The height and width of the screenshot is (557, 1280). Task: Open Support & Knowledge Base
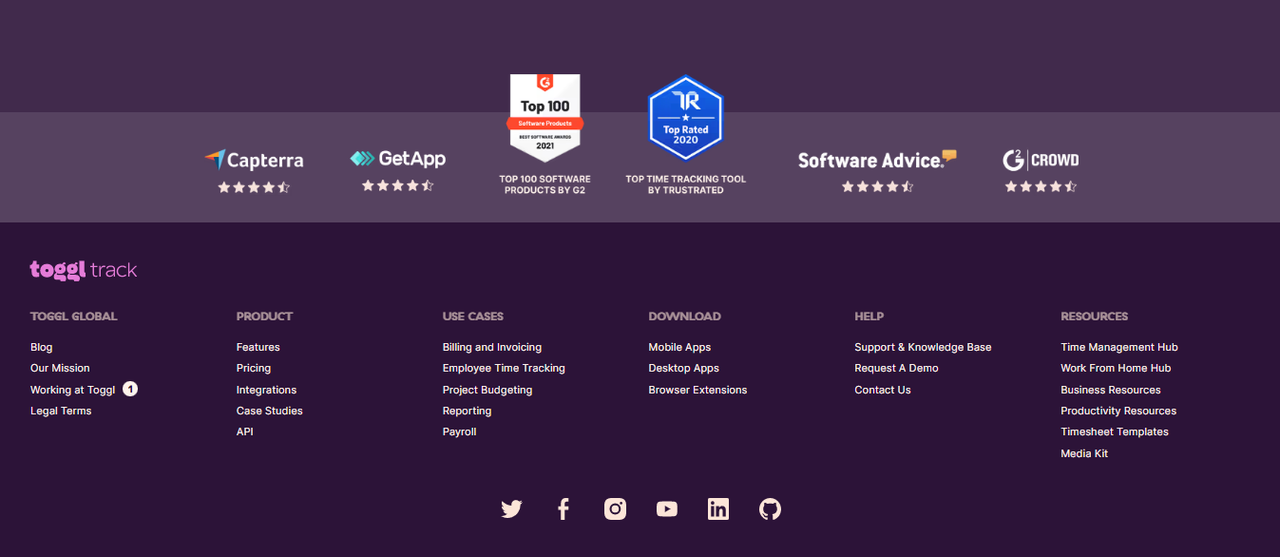coord(923,347)
